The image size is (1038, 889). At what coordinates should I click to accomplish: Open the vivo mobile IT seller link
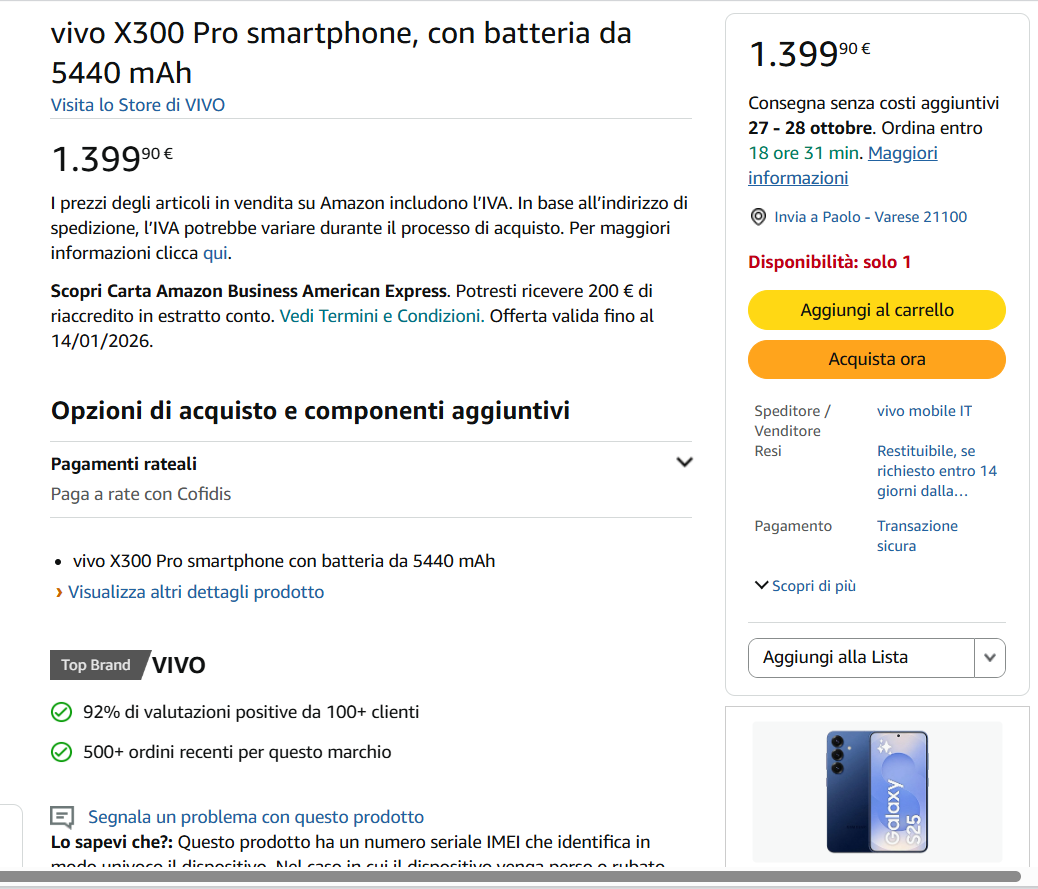pyautogui.click(x=924, y=411)
